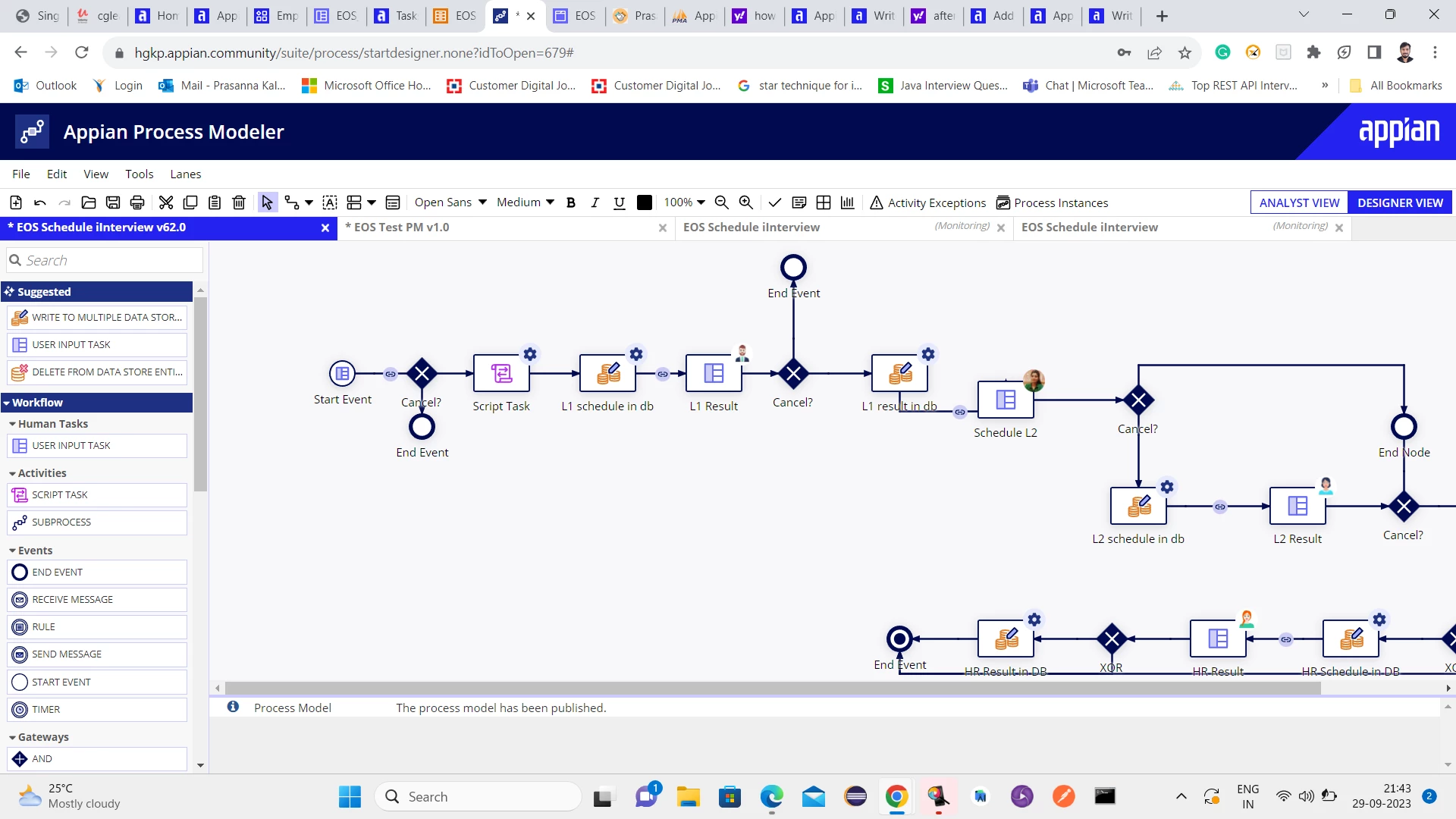The image size is (1456, 819).
Task: Open Chrome from the Windows taskbar
Action: 896,796
